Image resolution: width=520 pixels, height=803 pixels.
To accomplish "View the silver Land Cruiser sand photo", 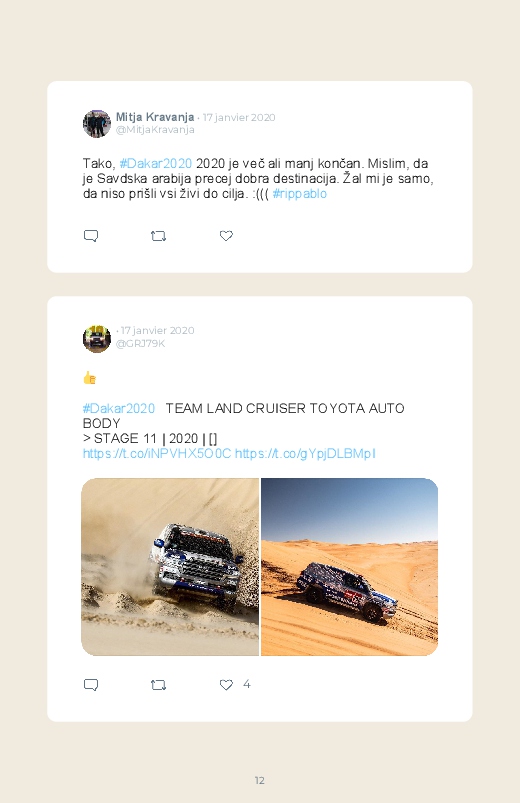I will 170,567.
